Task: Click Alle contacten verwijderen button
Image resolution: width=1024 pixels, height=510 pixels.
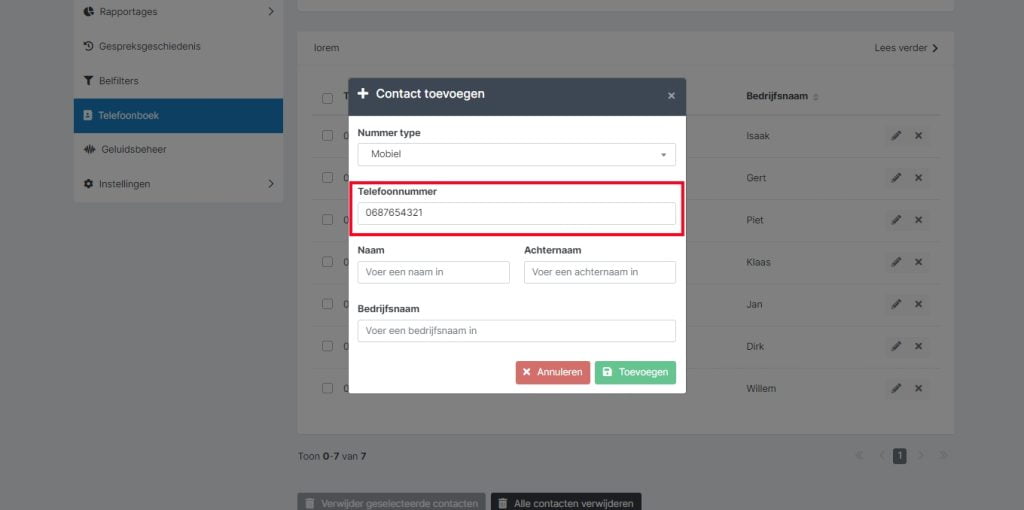Action: (566, 502)
